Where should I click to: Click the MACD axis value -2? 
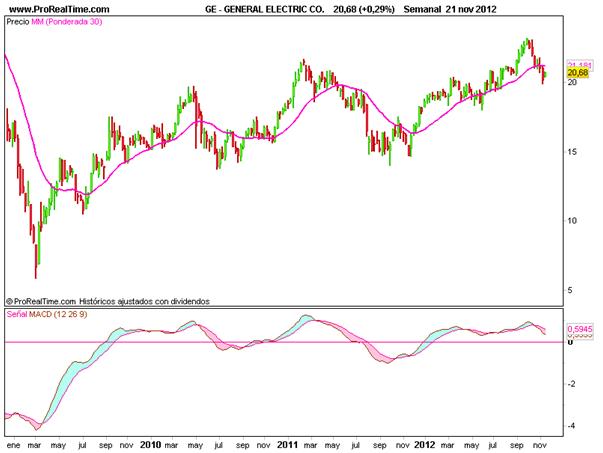(x=571, y=384)
